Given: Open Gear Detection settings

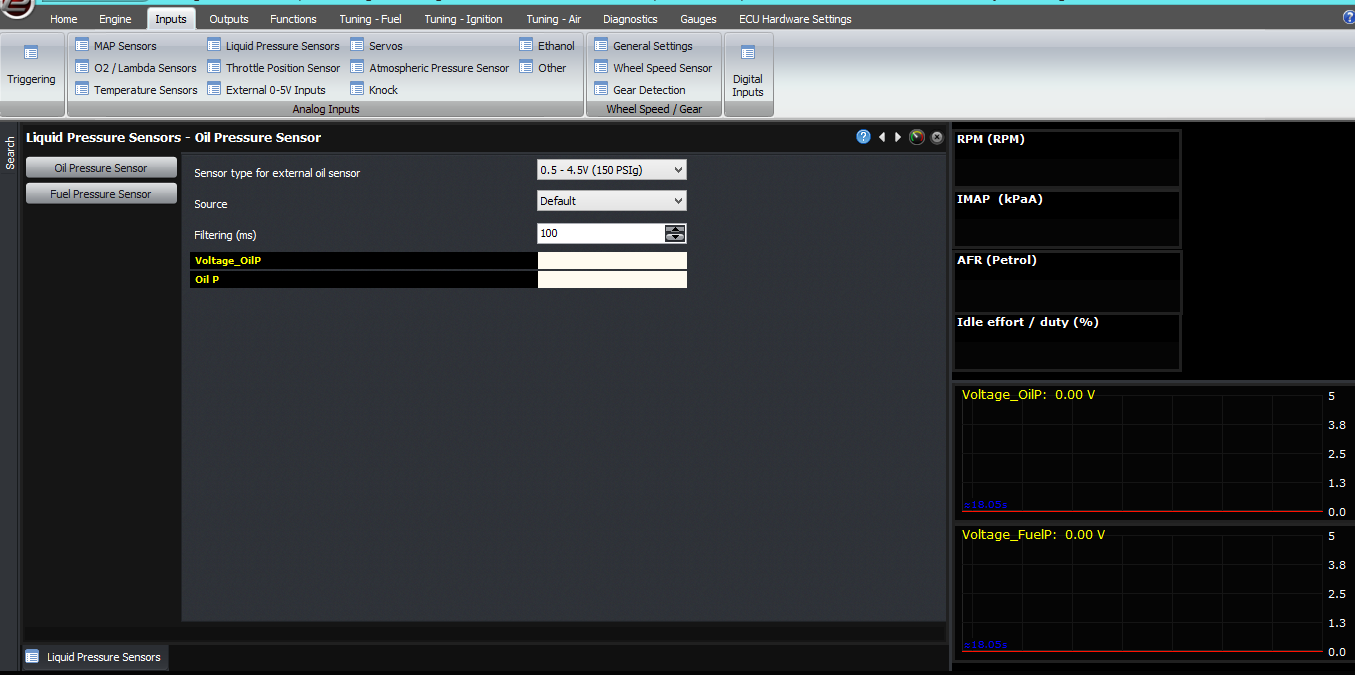Looking at the screenshot, I should (x=640, y=90).
